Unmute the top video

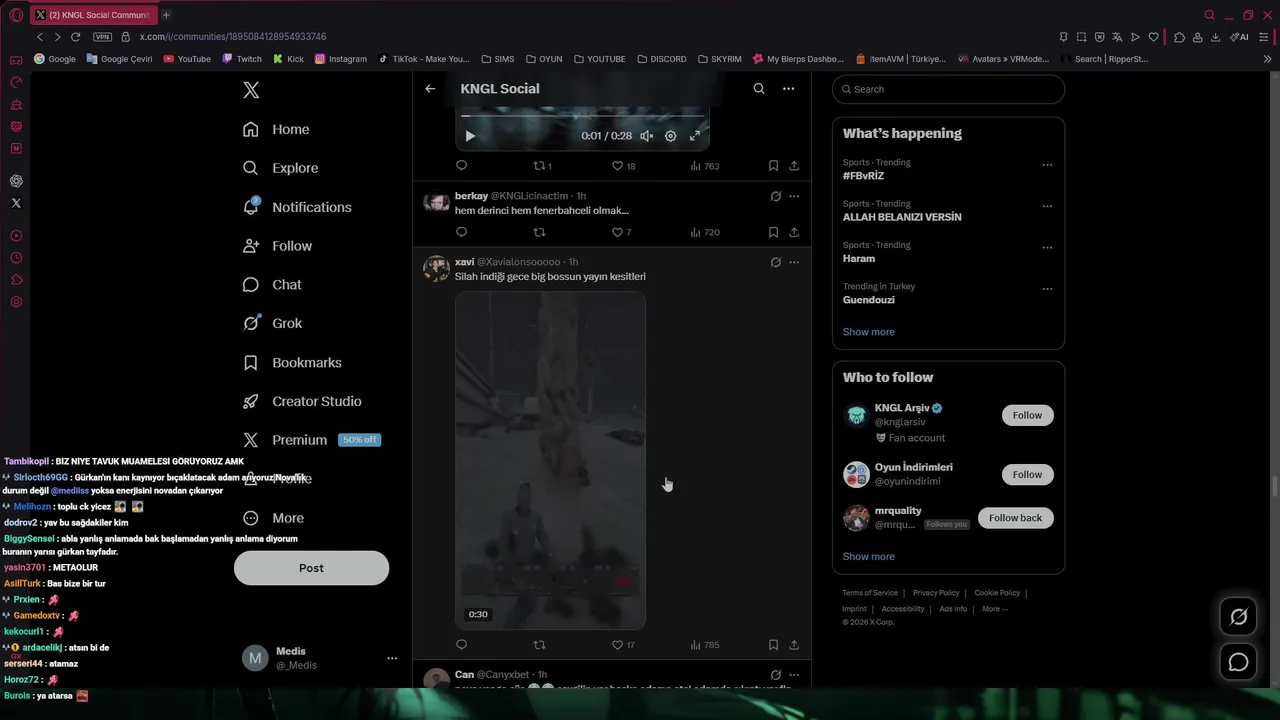(647, 136)
